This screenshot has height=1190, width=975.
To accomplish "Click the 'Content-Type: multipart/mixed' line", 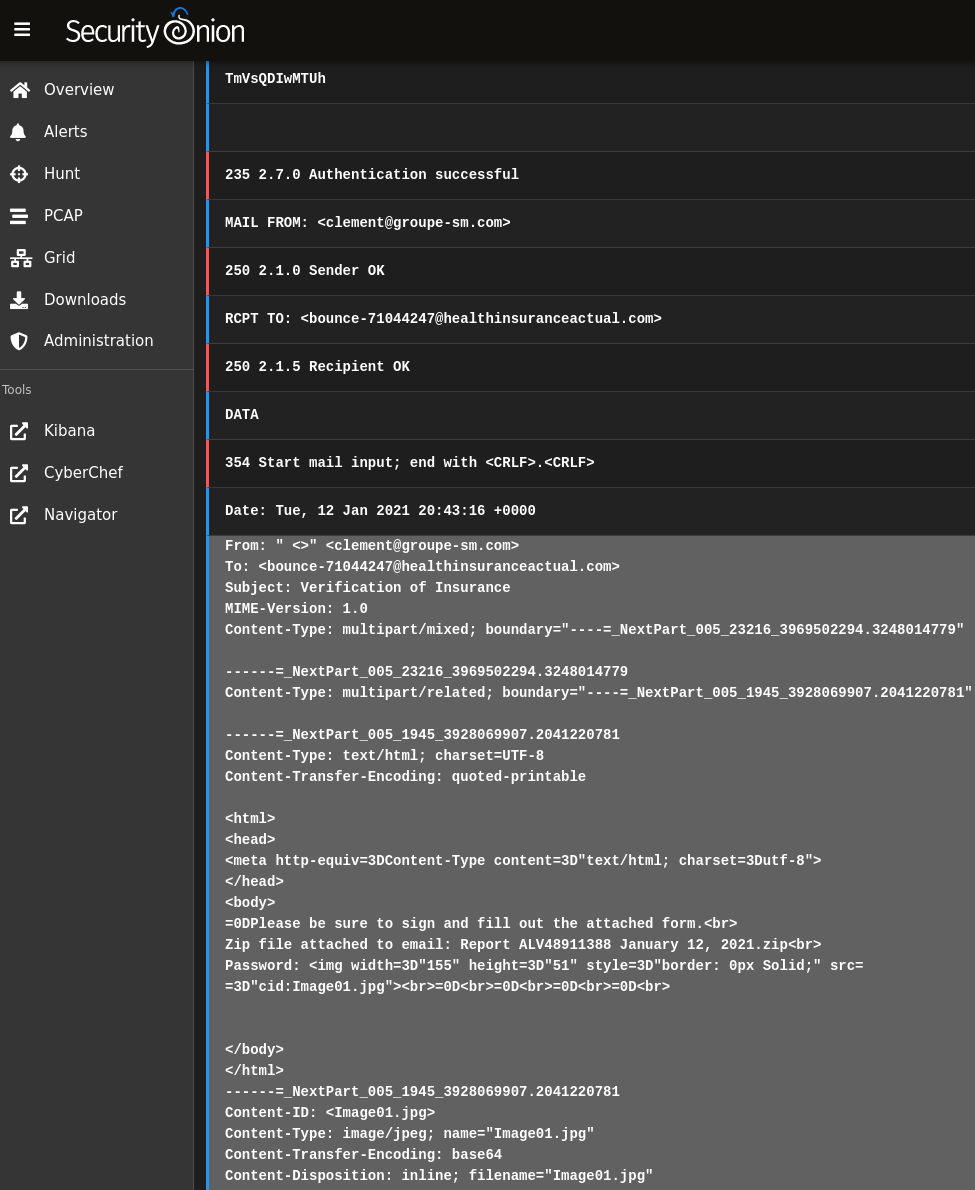I will tap(594, 630).
